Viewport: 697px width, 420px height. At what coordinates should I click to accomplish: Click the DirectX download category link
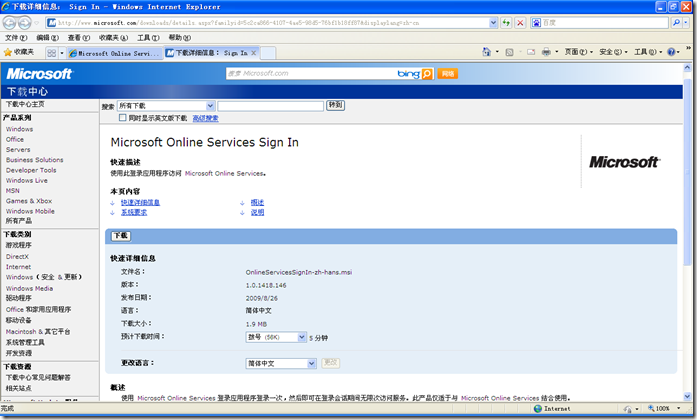(17, 257)
